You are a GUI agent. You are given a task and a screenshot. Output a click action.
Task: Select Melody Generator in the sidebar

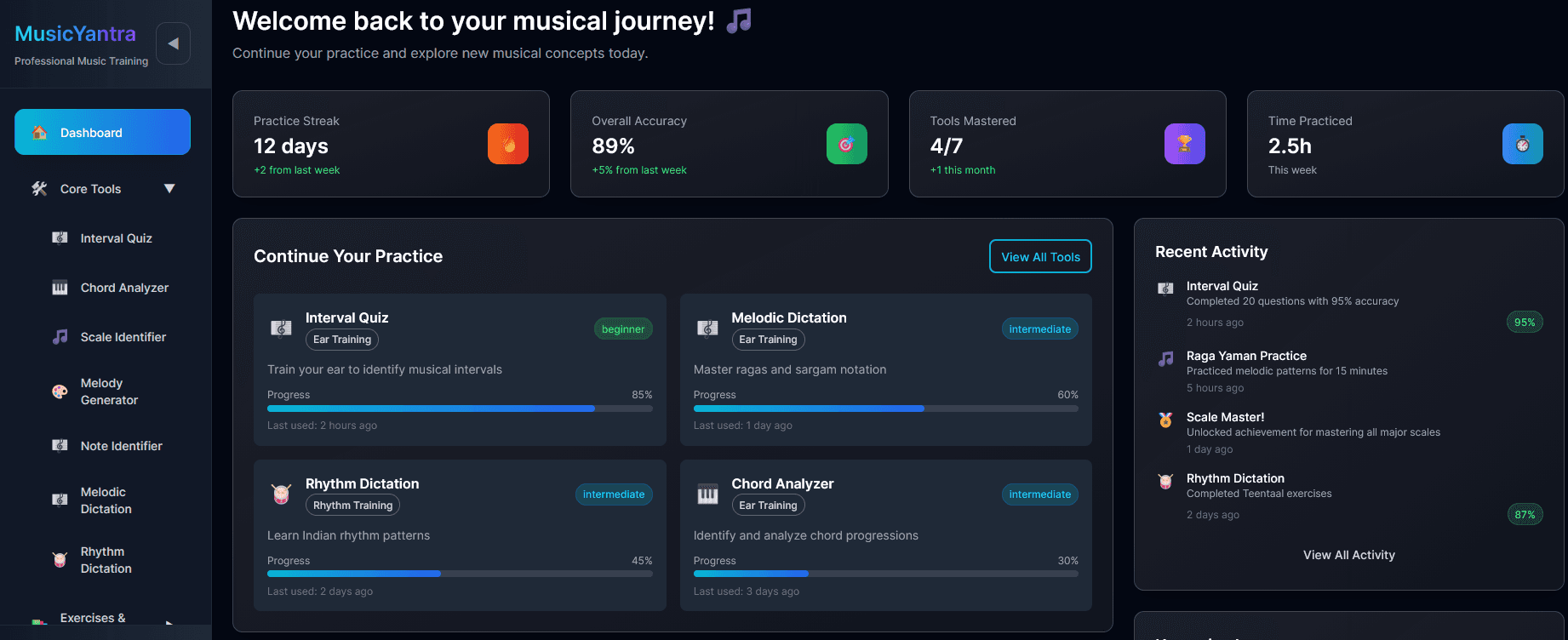[109, 391]
